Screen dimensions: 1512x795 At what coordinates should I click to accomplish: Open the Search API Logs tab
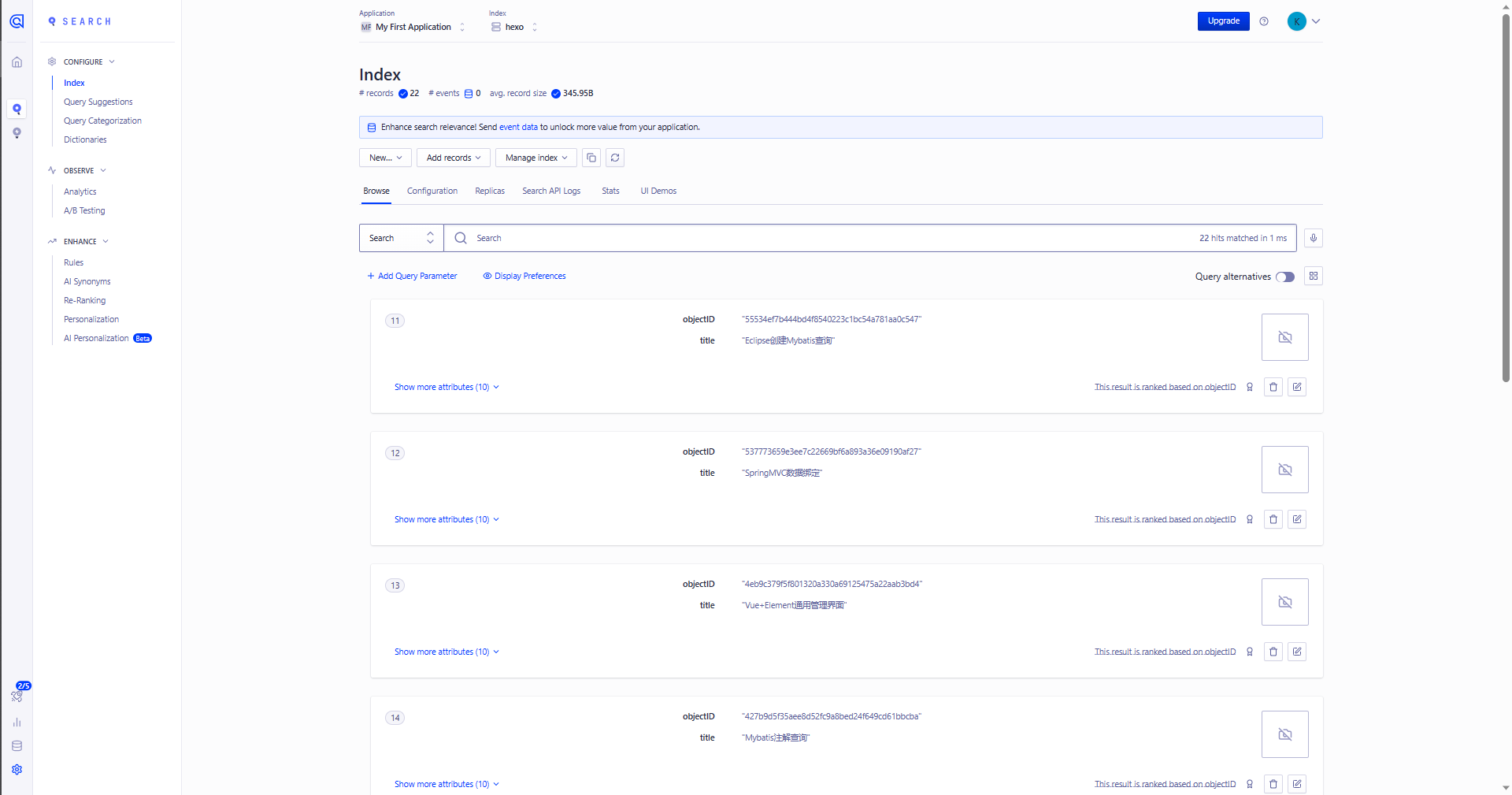[x=551, y=191]
